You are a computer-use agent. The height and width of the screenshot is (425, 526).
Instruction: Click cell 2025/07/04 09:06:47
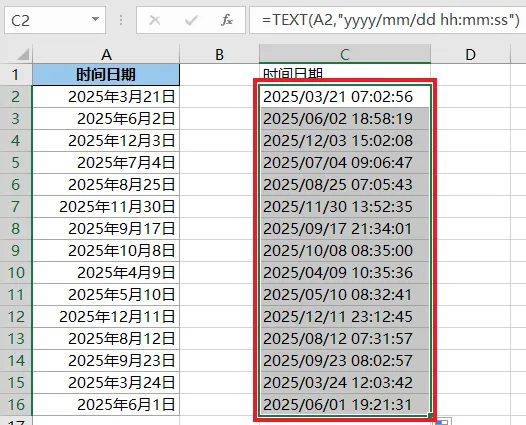coord(345,163)
